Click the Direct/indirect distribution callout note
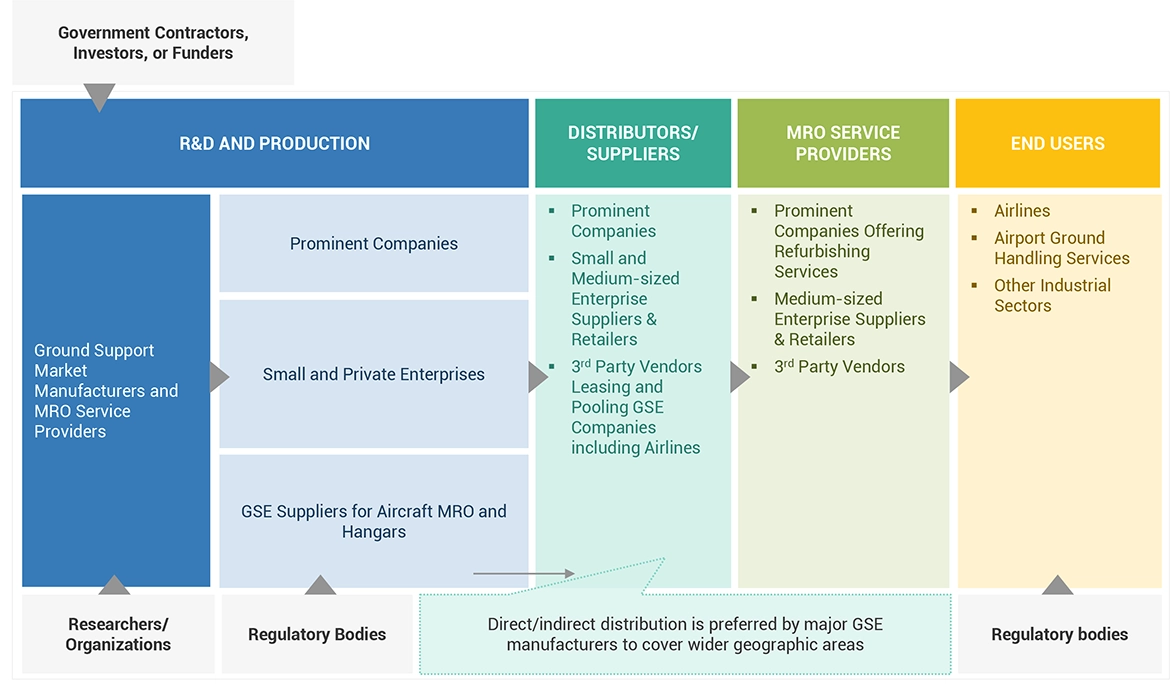1170x695 pixels. click(x=685, y=634)
